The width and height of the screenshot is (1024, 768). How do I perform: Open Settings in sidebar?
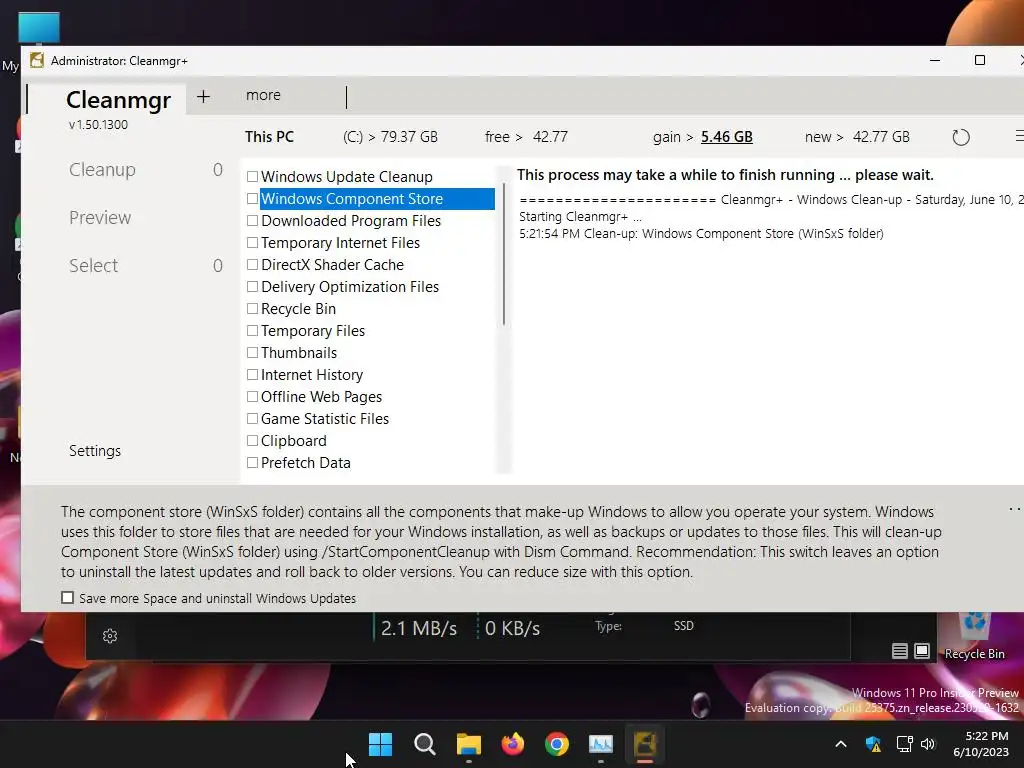[95, 451]
